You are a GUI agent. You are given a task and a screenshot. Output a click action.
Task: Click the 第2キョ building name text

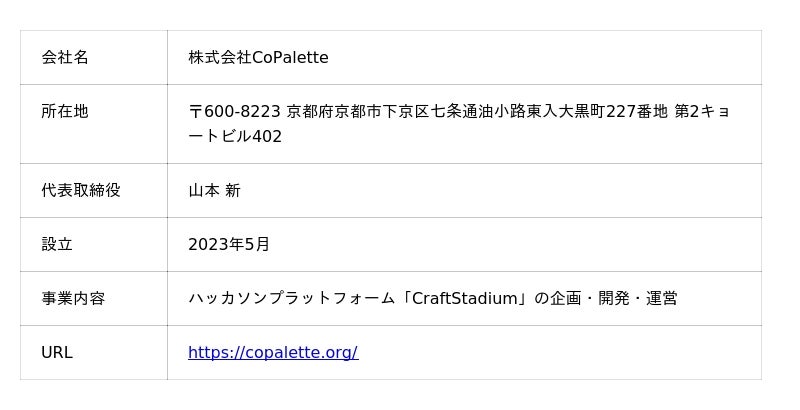coord(702,111)
